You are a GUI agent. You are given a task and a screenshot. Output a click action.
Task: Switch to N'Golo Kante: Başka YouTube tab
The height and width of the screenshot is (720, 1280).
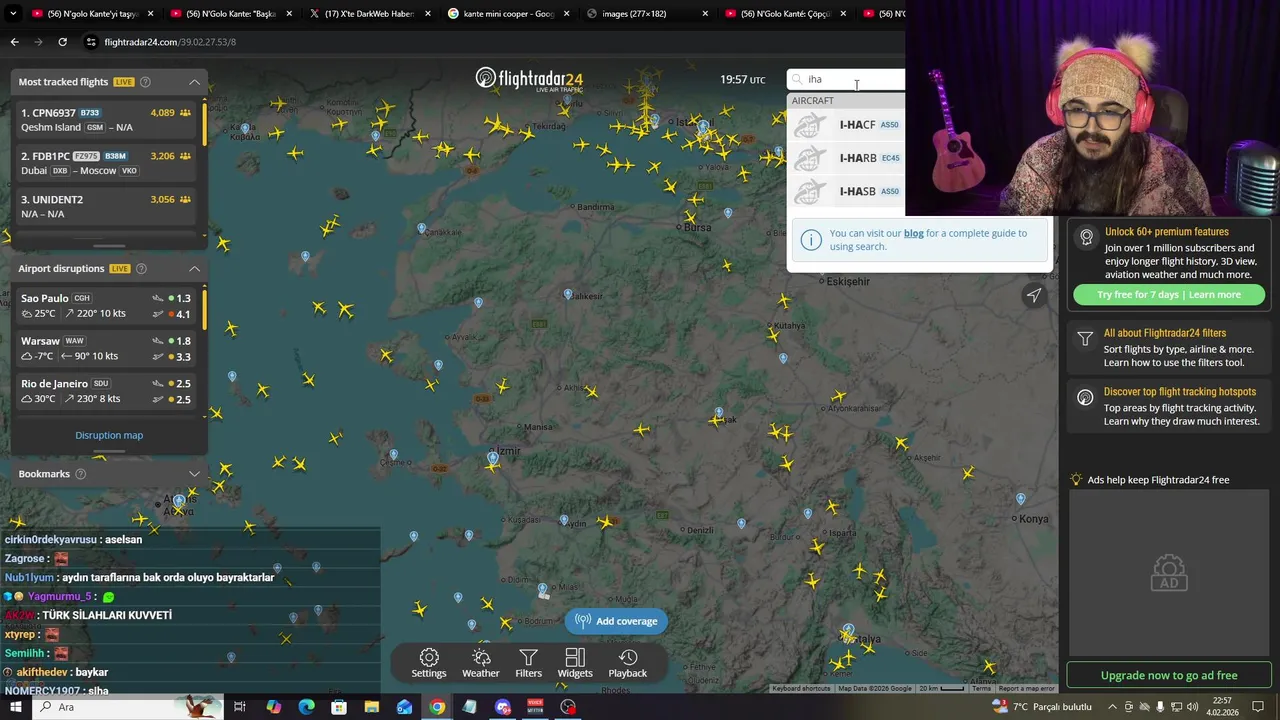click(230, 14)
